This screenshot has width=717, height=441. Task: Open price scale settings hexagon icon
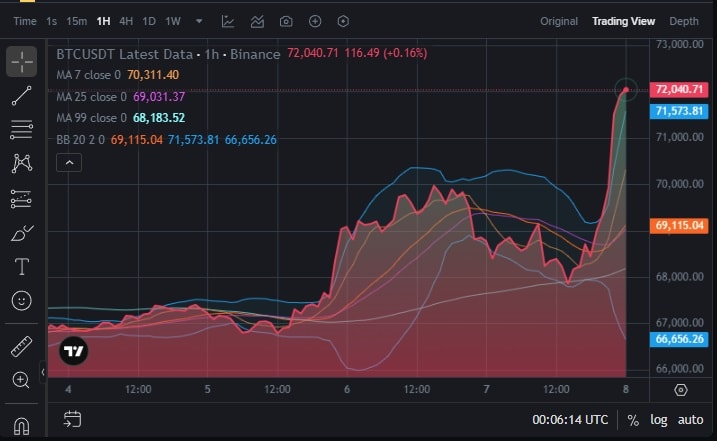(x=681, y=390)
